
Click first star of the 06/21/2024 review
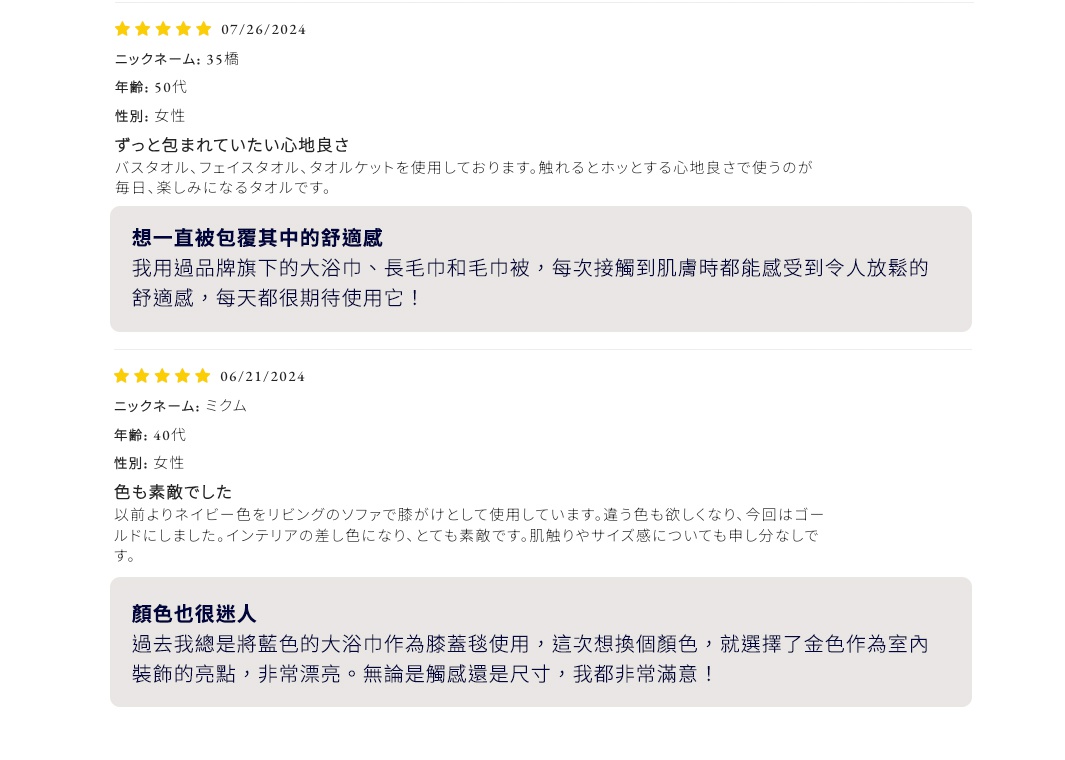[x=122, y=376]
